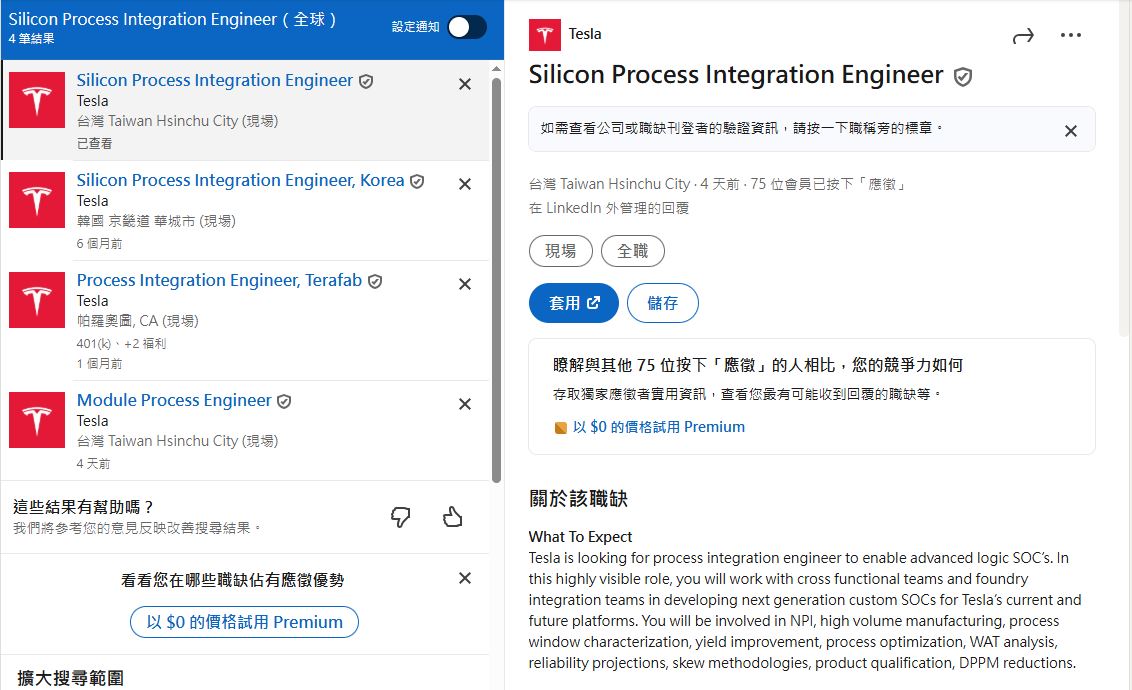This screenshot has width=1132, height=690.
Task: Click the share arrow icon in job header
Action: tap(1022, 36)
